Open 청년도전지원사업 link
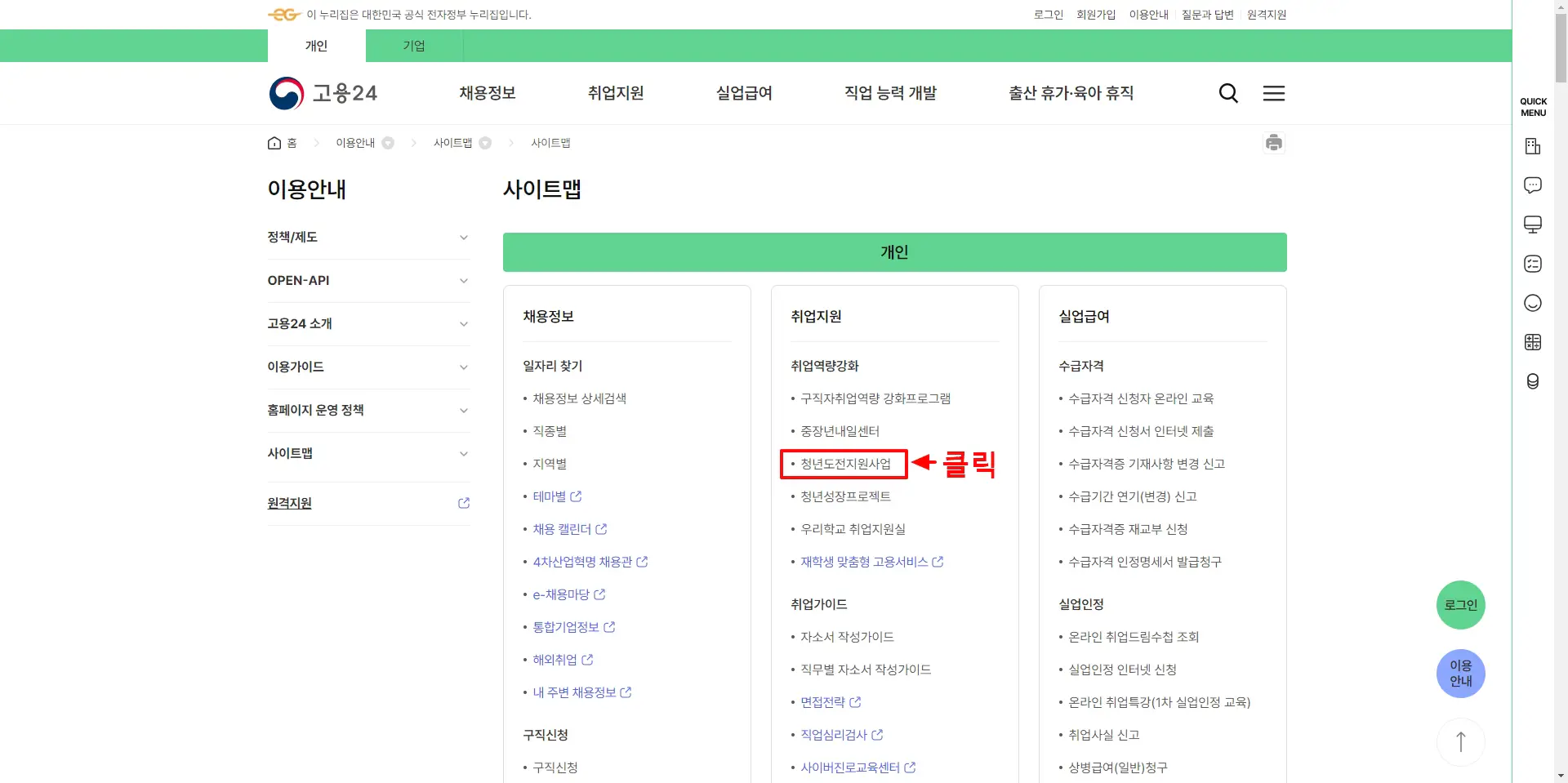 [x=845, y=464]
